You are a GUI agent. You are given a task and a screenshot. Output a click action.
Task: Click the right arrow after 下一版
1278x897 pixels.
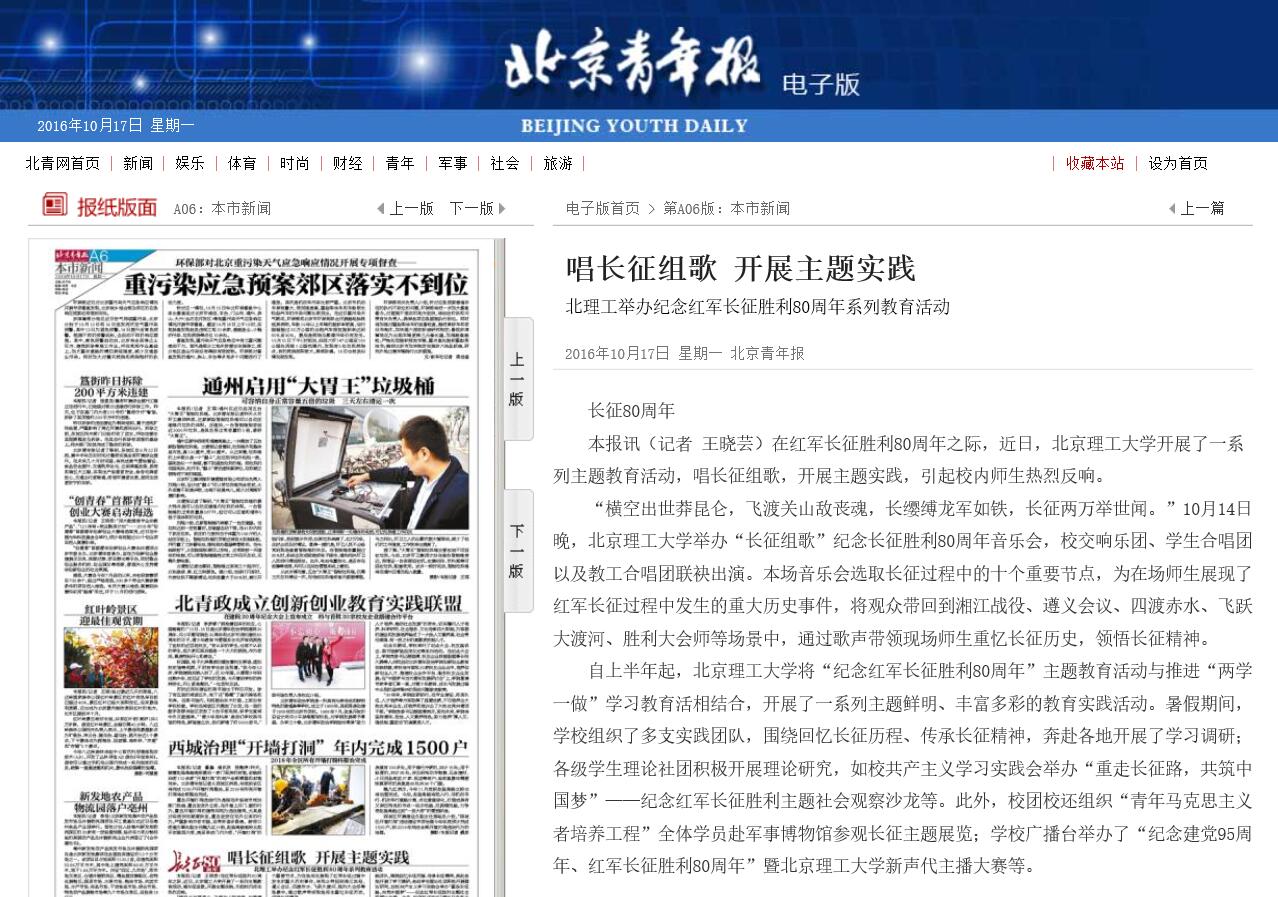(x=500, y=209)
